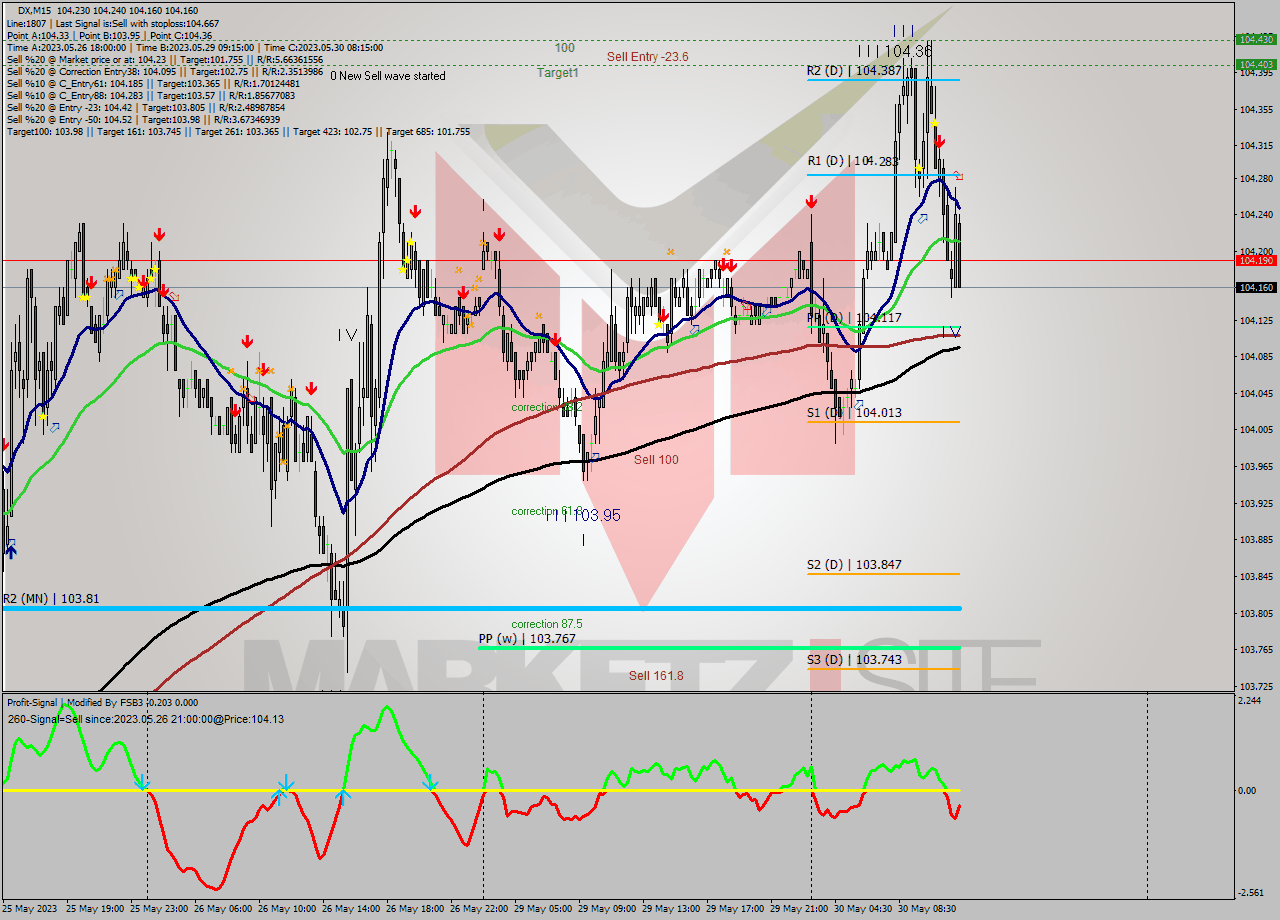
Task: Click the 103.725 price axis value
Action: [1255, 686]
